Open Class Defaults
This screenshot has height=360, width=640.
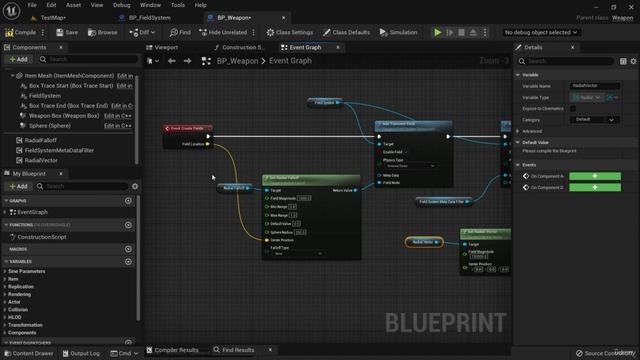346,32
